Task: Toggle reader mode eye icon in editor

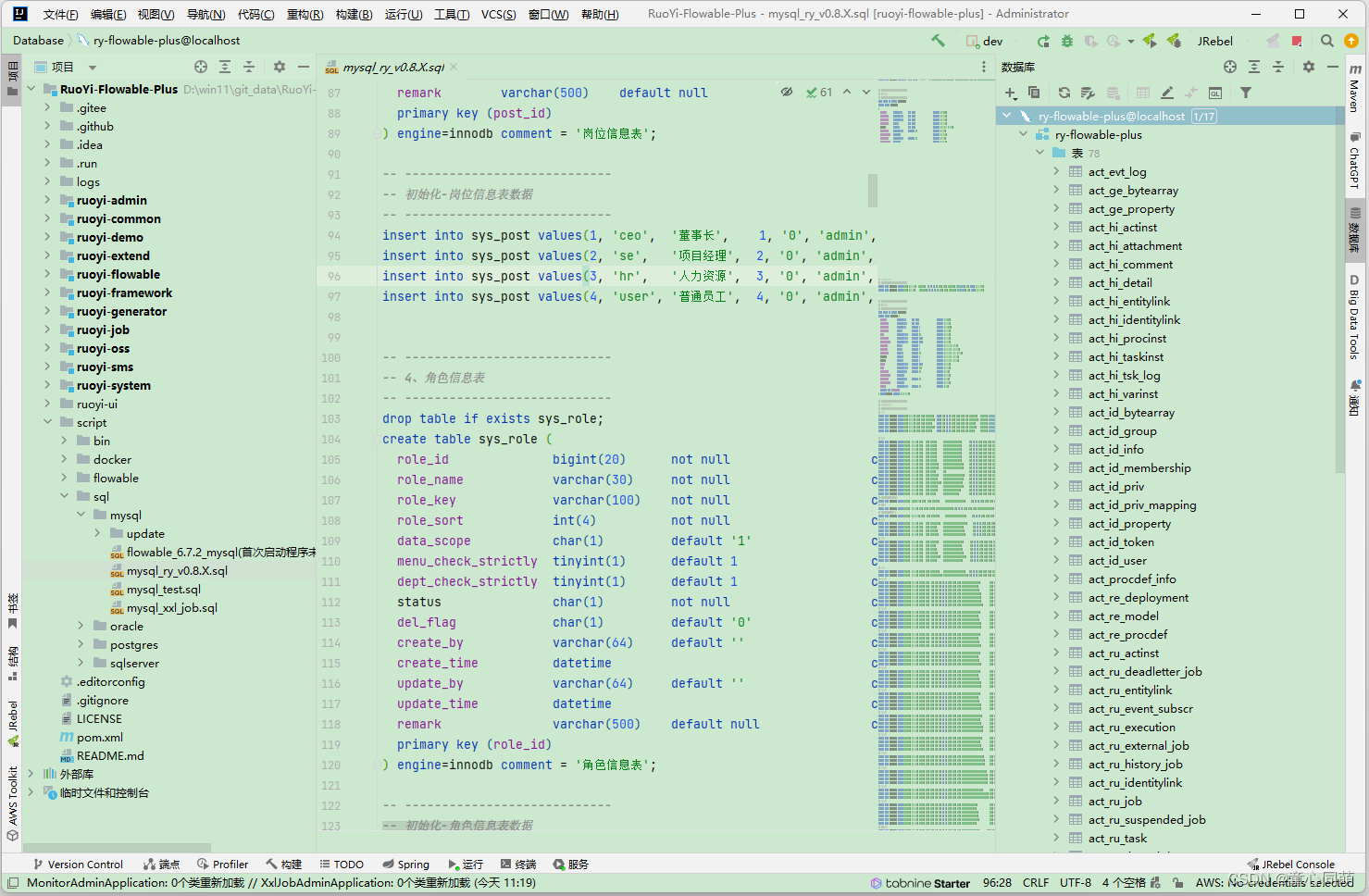Action: (x=787, y=92)
